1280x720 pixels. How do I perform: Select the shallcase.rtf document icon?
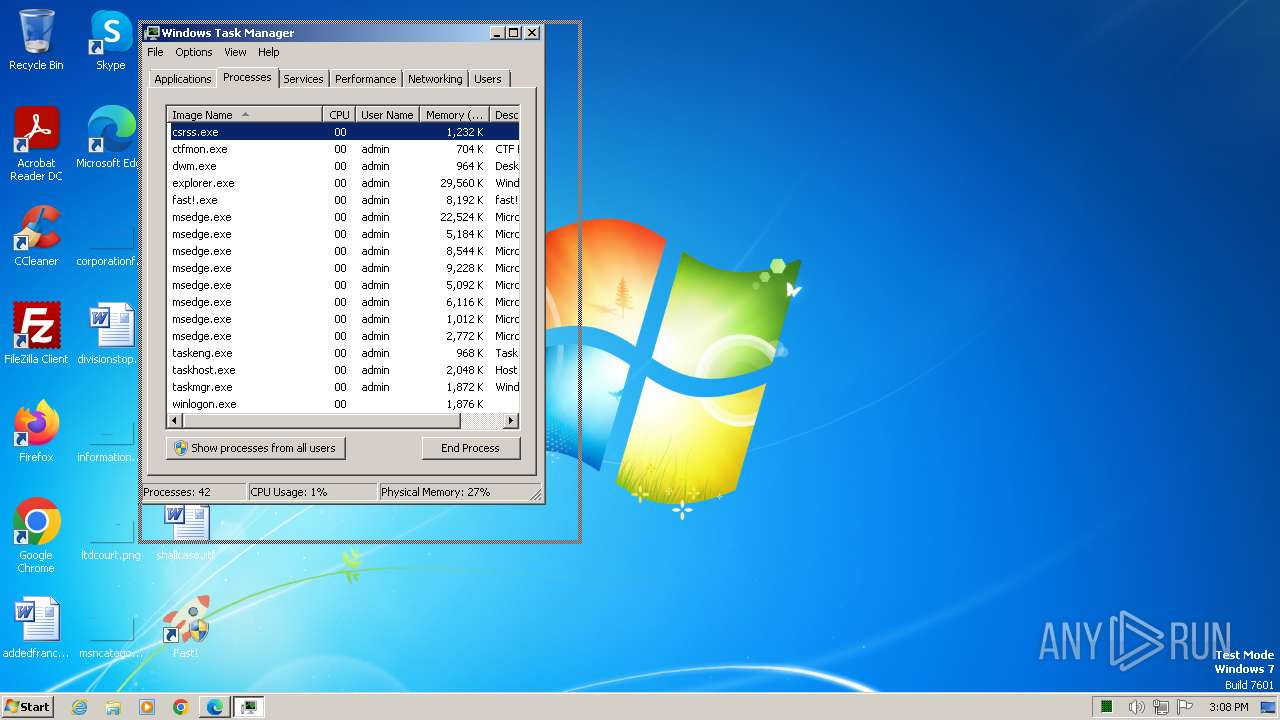pos(186,531)
